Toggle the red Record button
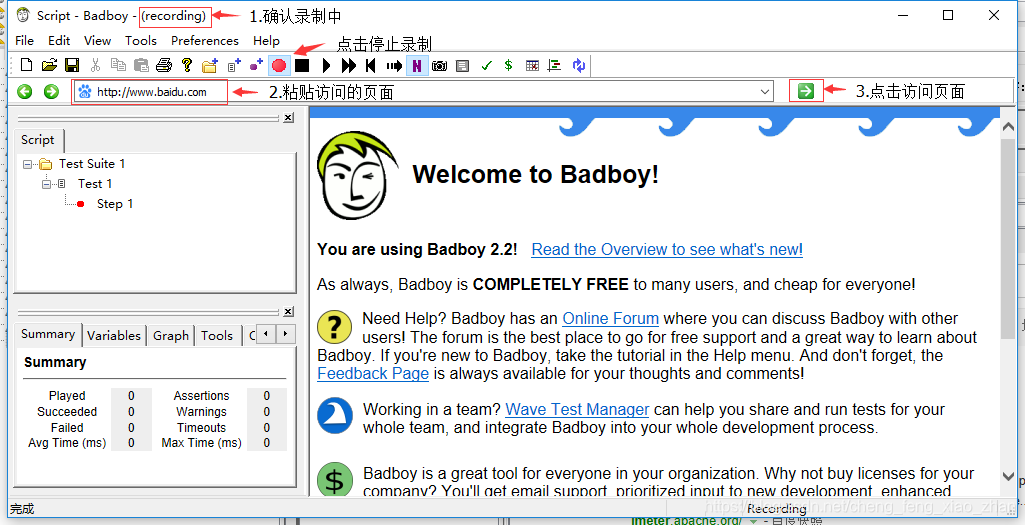The image size is (1025, 525). click(279, 65)
